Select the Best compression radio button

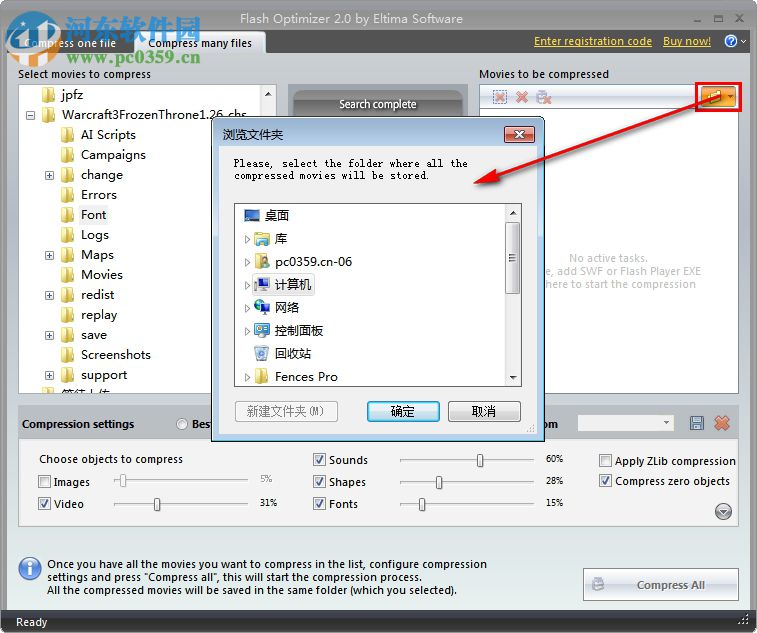[182, 424]
